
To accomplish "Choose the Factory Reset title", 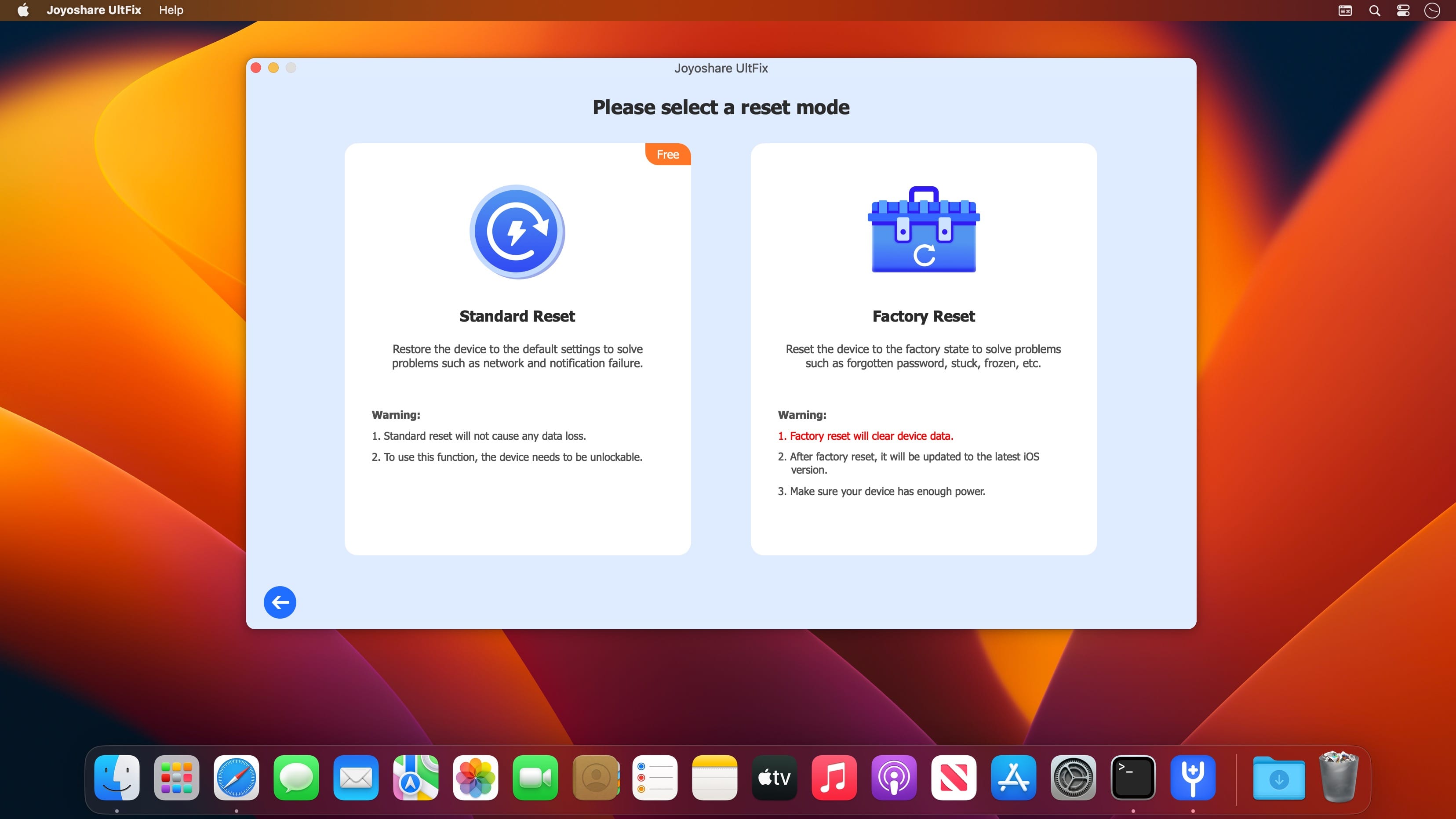I will click(x=924, y=316).
